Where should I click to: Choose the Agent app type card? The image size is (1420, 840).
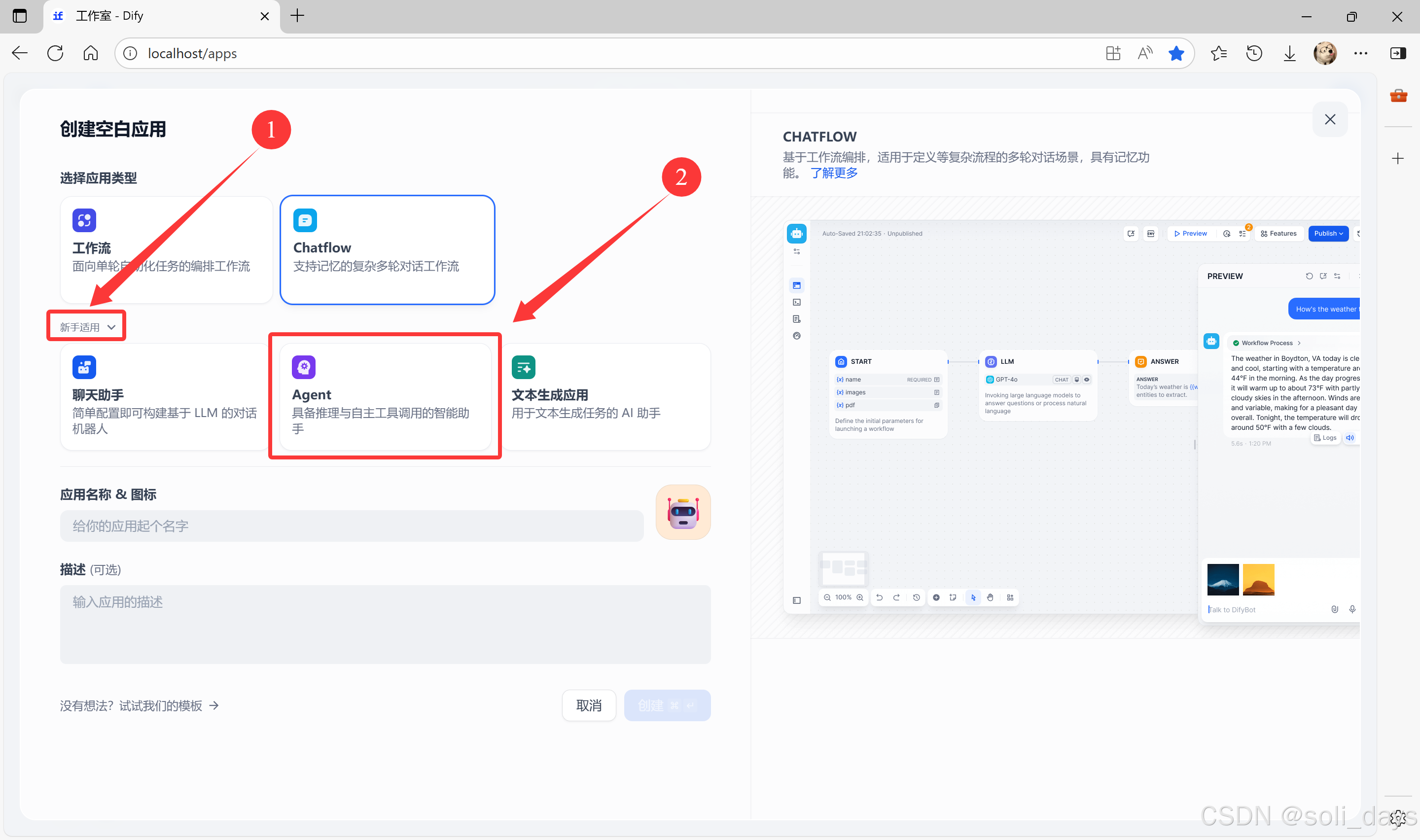click(386, 396)
